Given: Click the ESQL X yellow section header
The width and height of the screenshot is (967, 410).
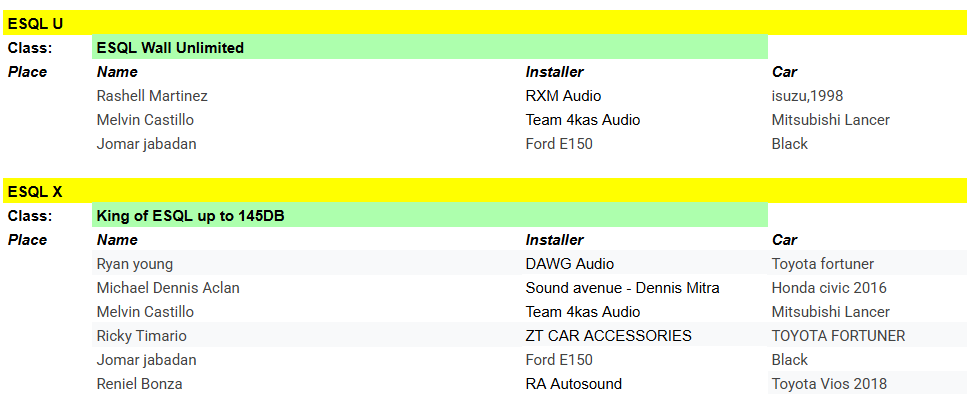Looking at the screenshot, I should tap(35, 191).
